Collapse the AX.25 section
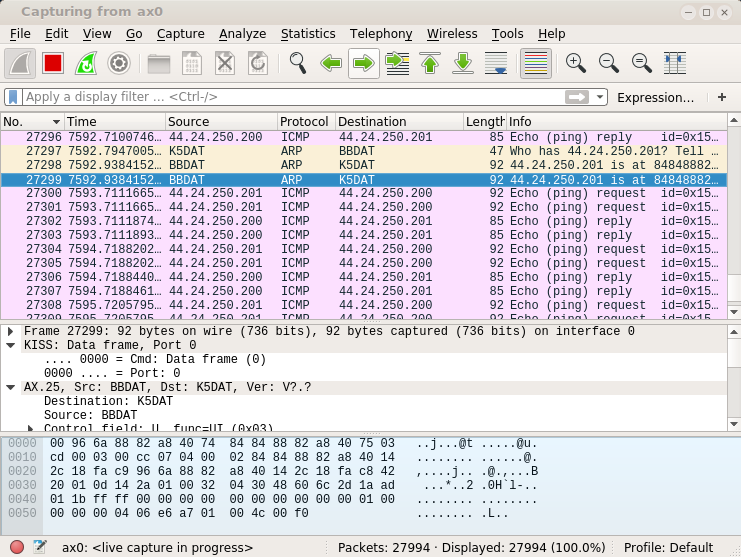The height and width of the screenshot is (557, 741). (x=10, y=387)
